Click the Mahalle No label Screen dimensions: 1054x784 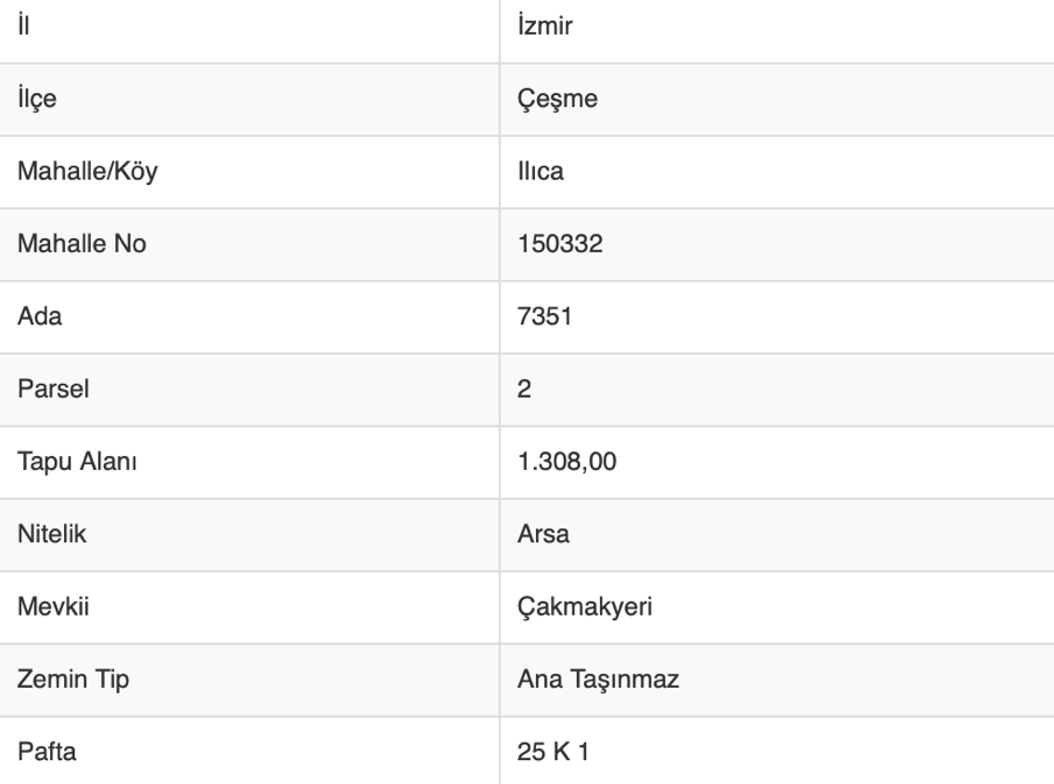coord(81,244)
